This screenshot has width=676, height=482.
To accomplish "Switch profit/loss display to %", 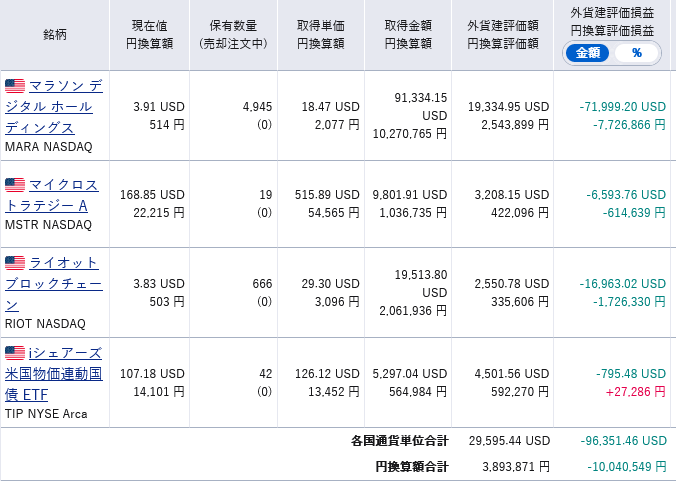I will [637, 53].
